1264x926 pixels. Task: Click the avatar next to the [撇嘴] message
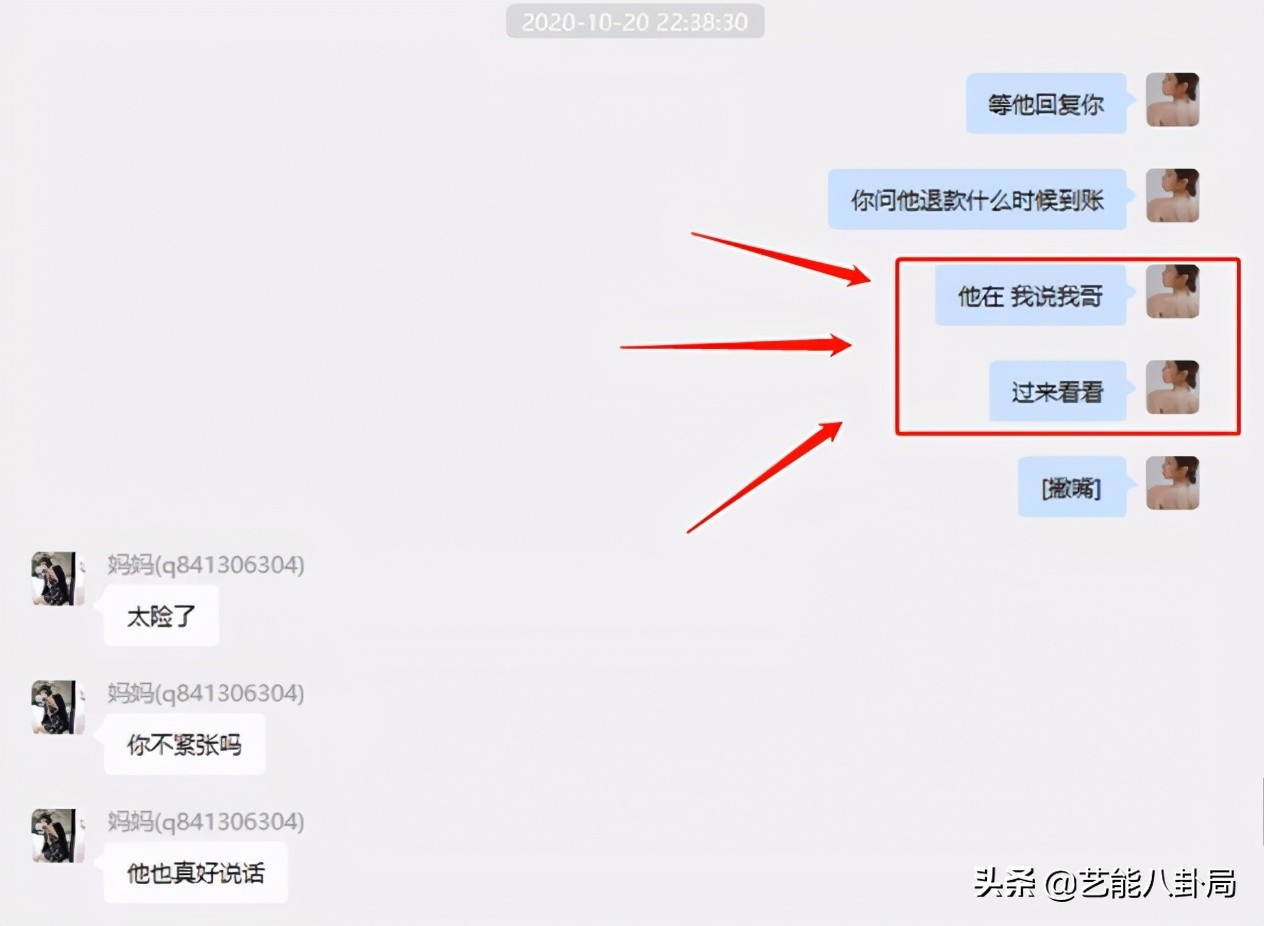coord(1172,483)
